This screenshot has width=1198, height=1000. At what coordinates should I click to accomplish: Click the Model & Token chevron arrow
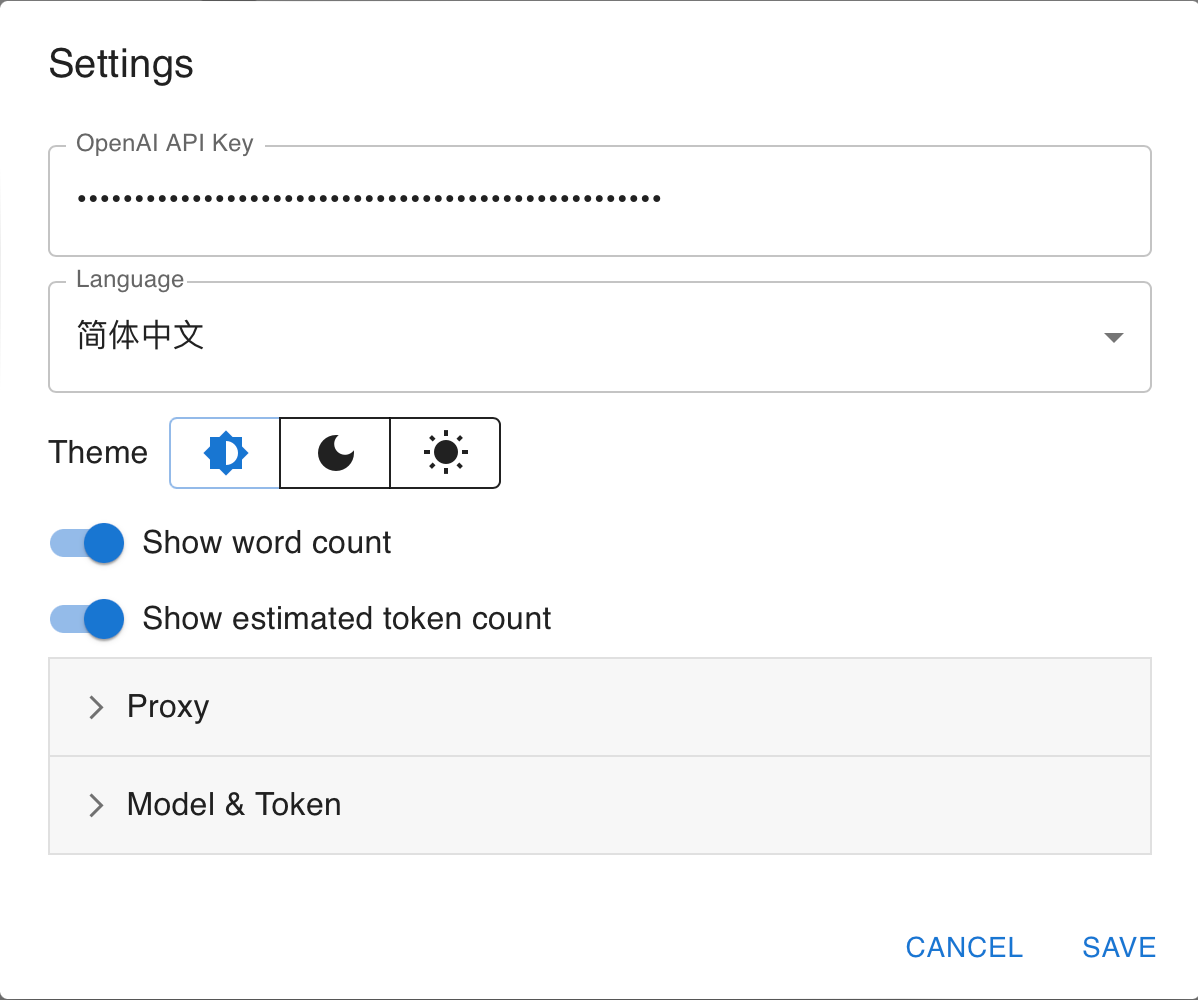click(96, 806)
